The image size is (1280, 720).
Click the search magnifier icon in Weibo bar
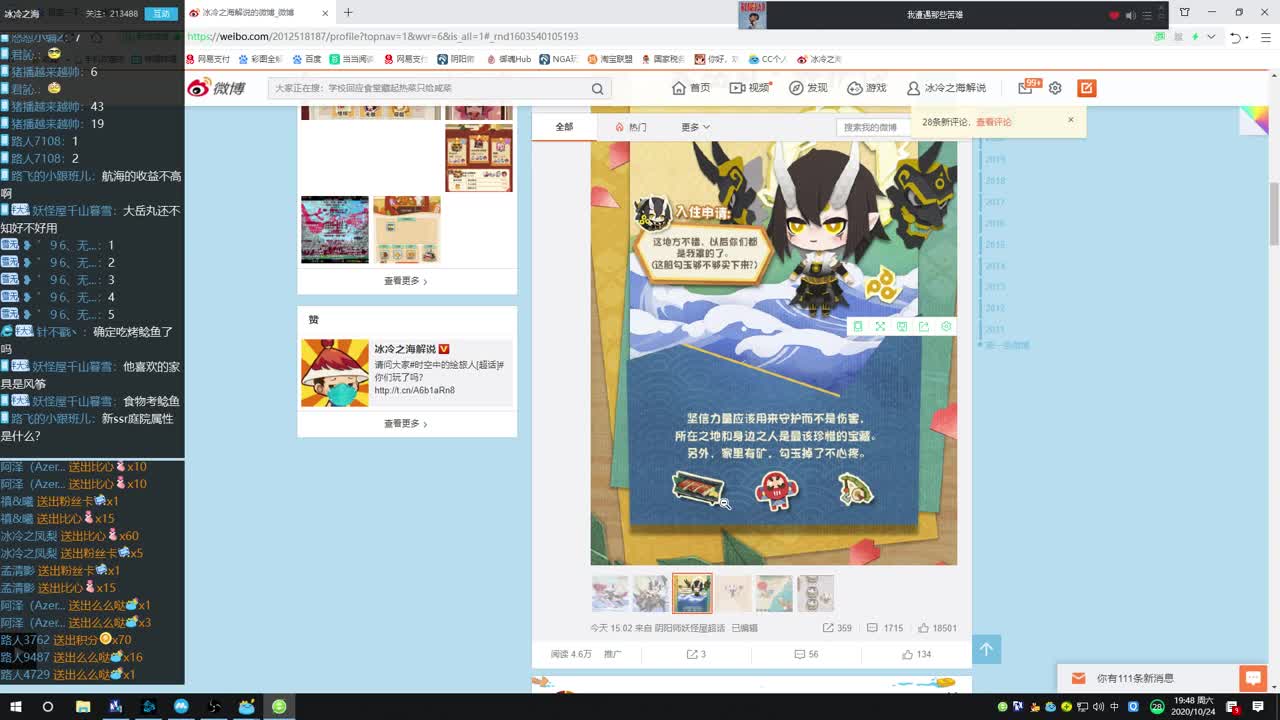click(597, 88)
